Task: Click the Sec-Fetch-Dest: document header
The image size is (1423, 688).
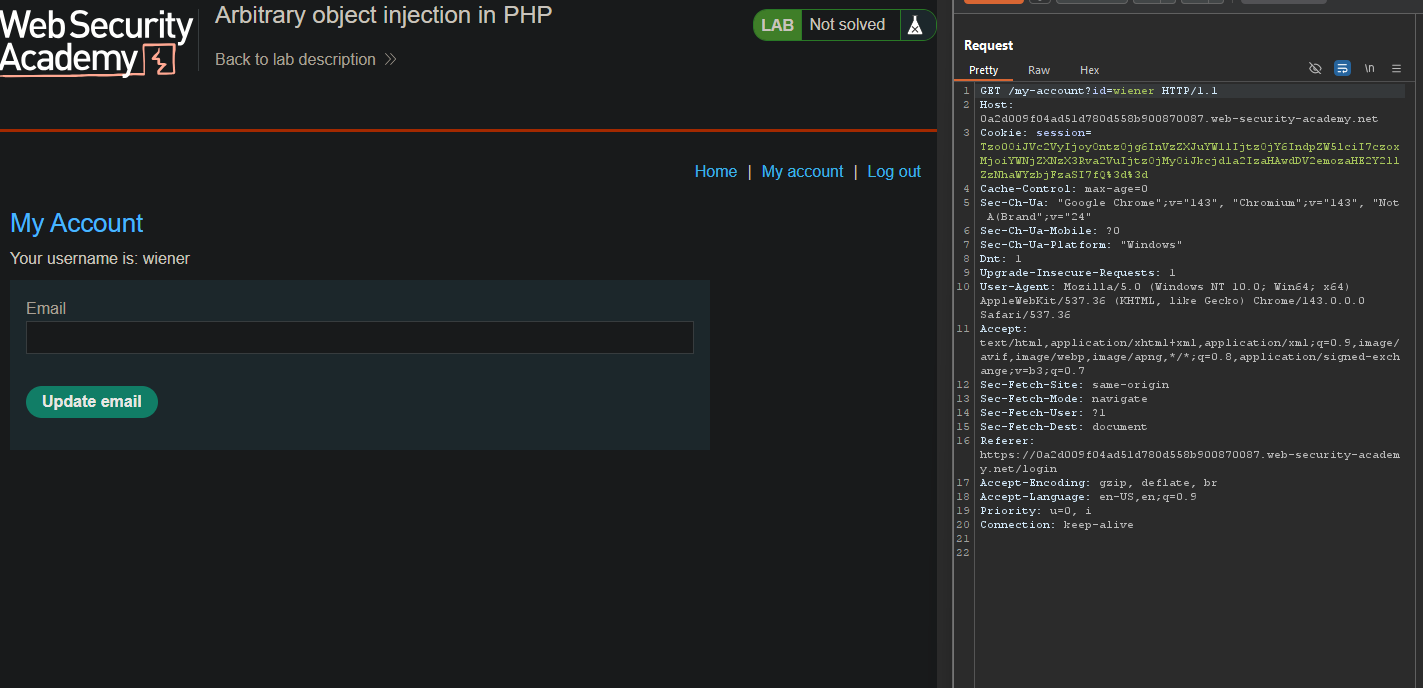Action: [1063, 427]
